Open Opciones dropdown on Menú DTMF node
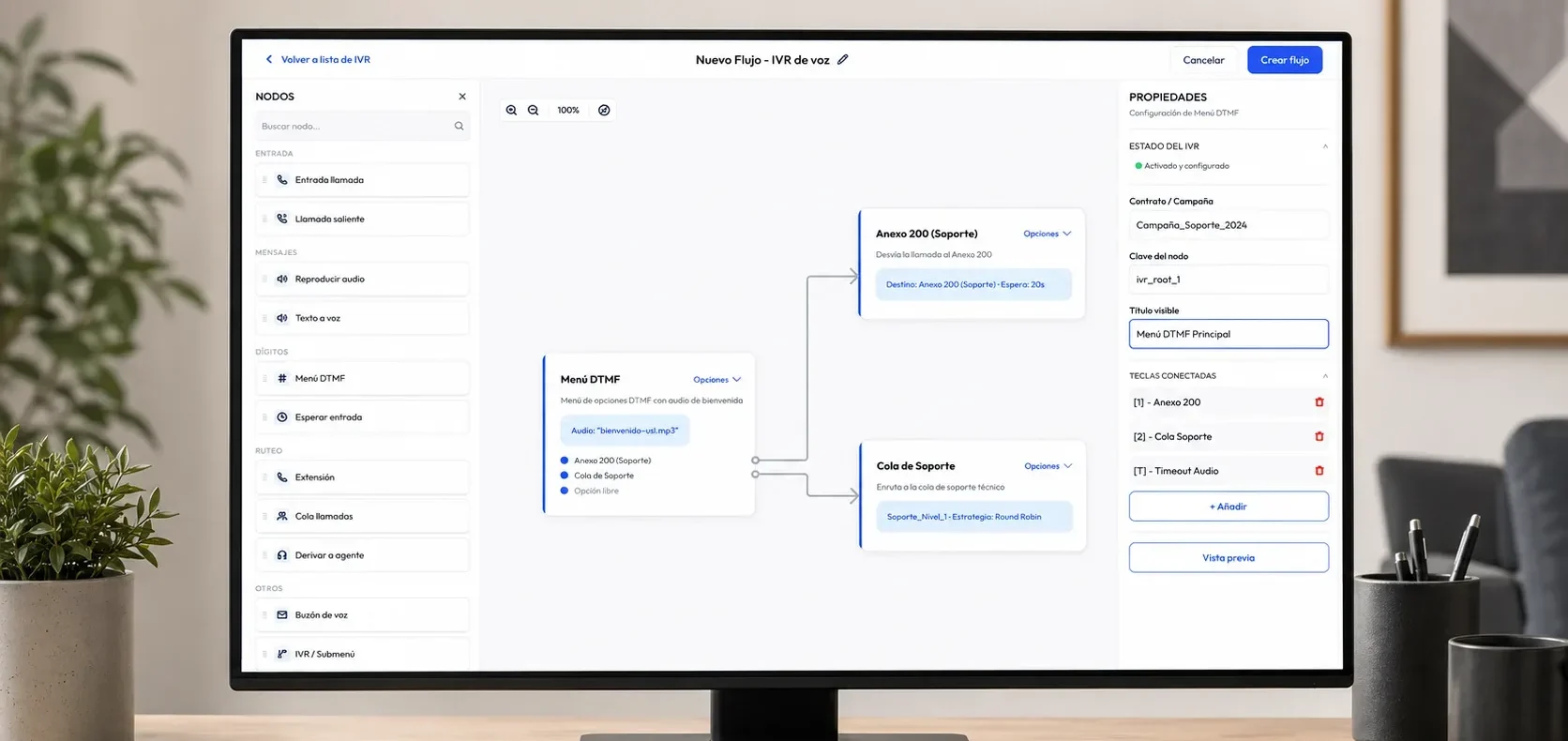The image size is (1568, 741). tap(717, 380)
